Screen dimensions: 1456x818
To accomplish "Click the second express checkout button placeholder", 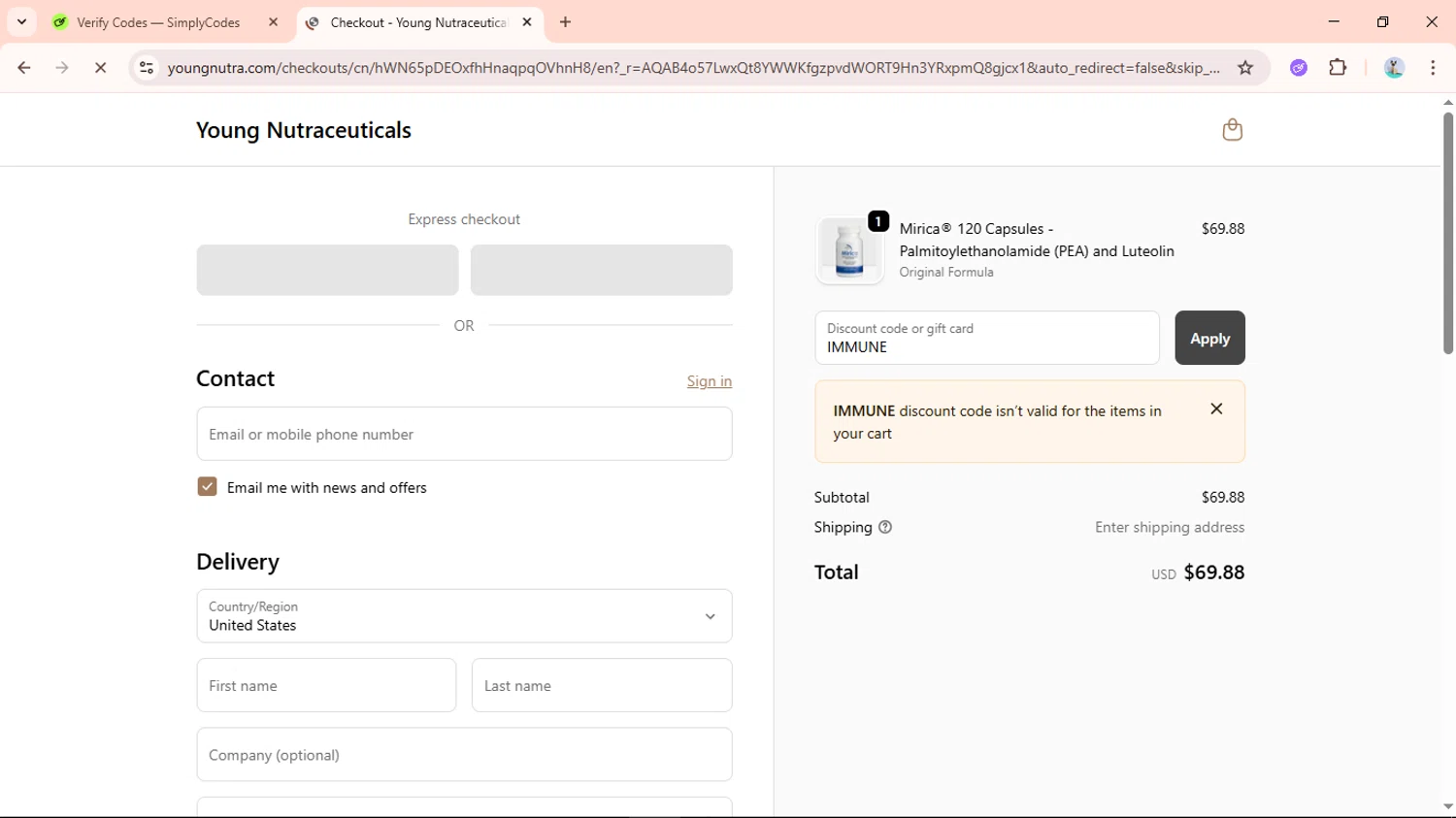I will (x=602, y=270).
